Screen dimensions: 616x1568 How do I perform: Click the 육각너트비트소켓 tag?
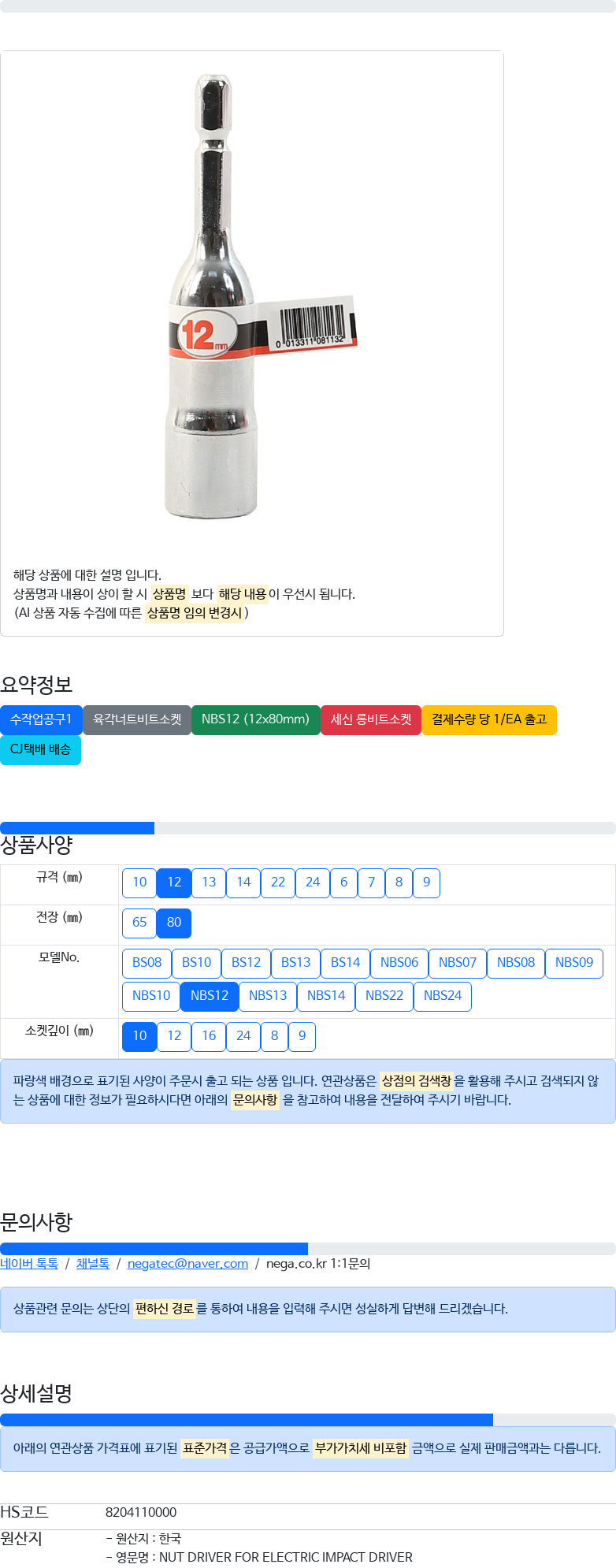point(137,719)
